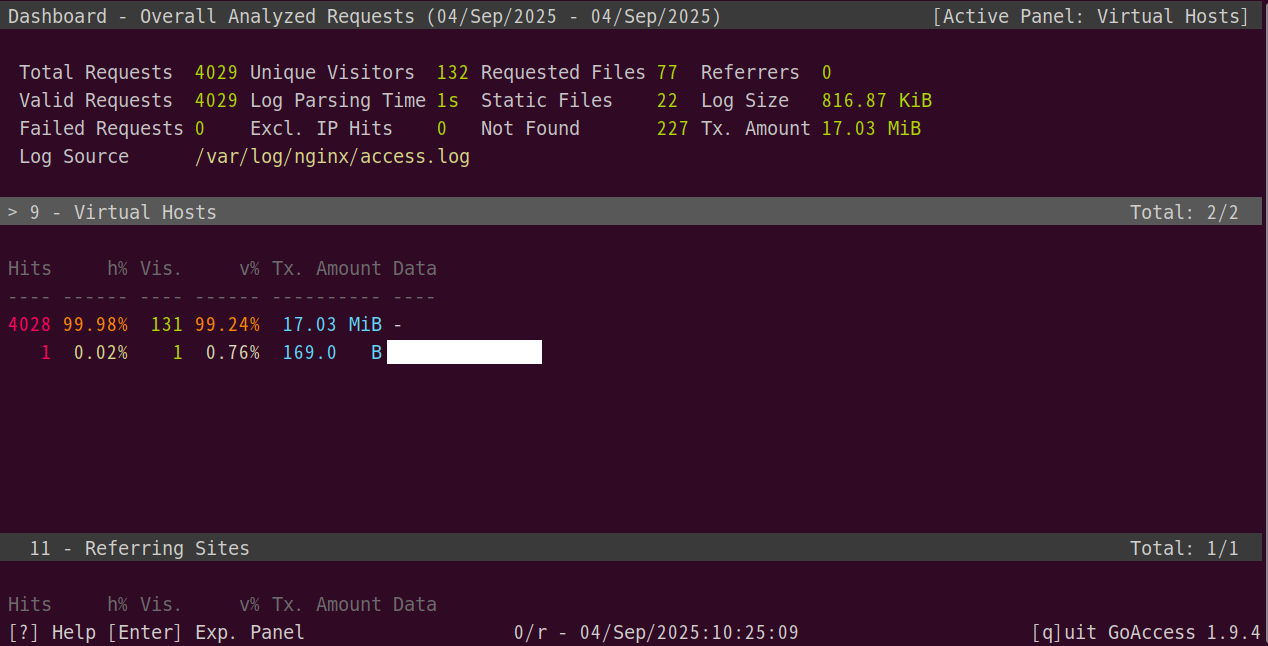Click the Hits column header in Virtual Hosts
Image resolution: width=1268 pixels, height=646 pixels.
click(x=30, y=268)
